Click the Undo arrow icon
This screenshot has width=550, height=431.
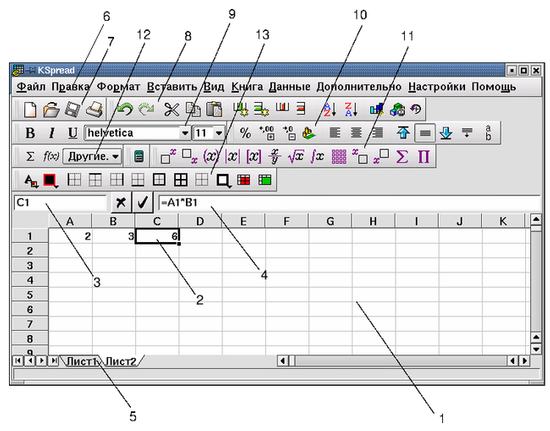tap(125, 109)
